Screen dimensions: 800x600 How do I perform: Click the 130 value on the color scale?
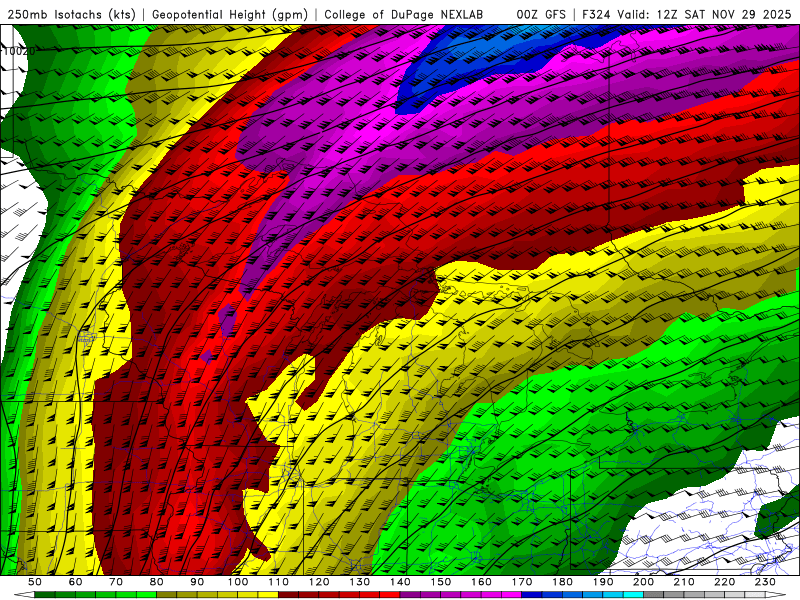coord(360,582)
